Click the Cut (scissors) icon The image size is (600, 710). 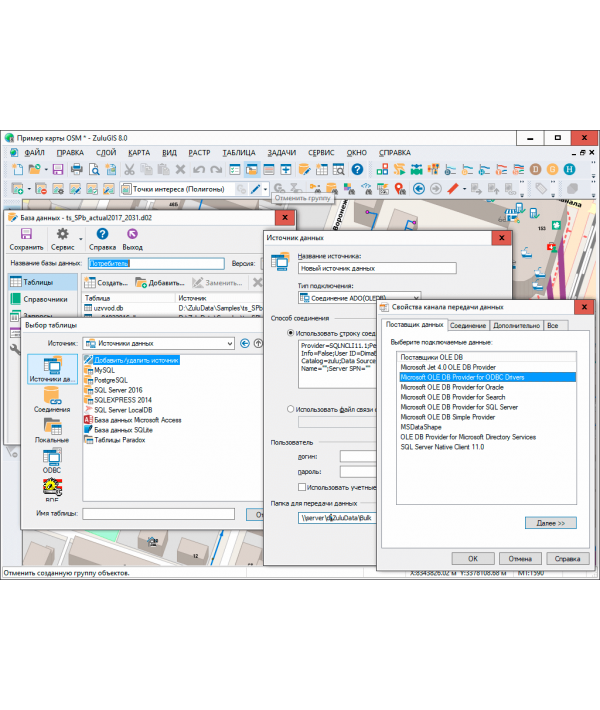click(130, 170)
